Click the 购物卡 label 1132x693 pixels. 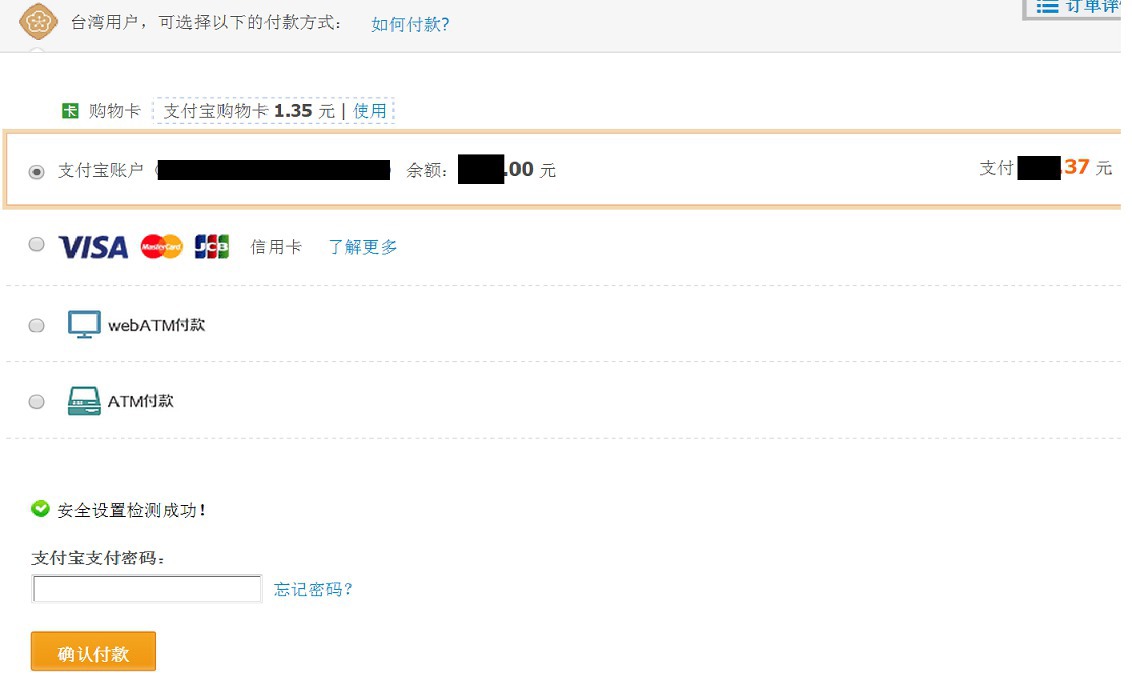[114, 110]
